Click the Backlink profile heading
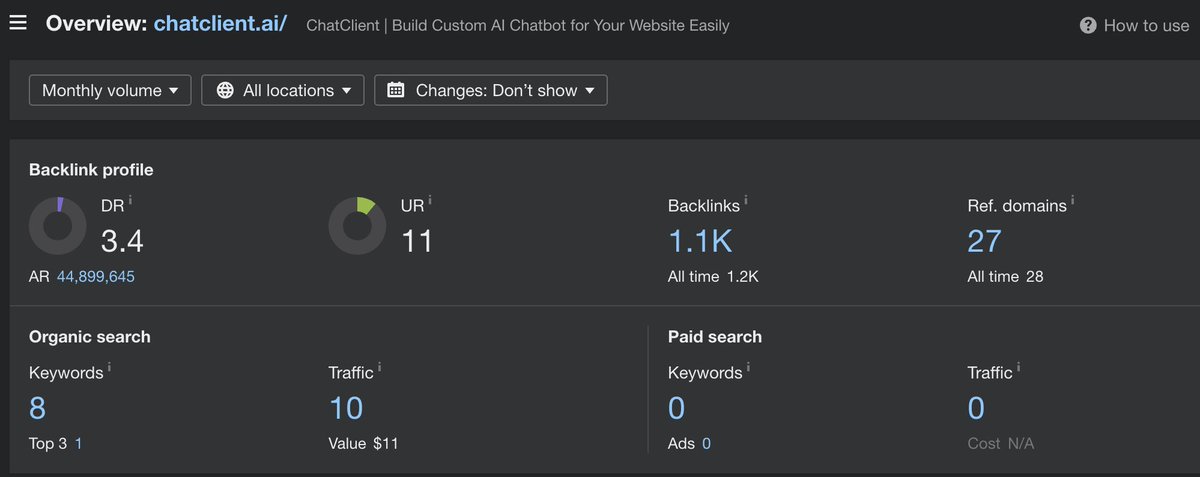 click(91, 170)
